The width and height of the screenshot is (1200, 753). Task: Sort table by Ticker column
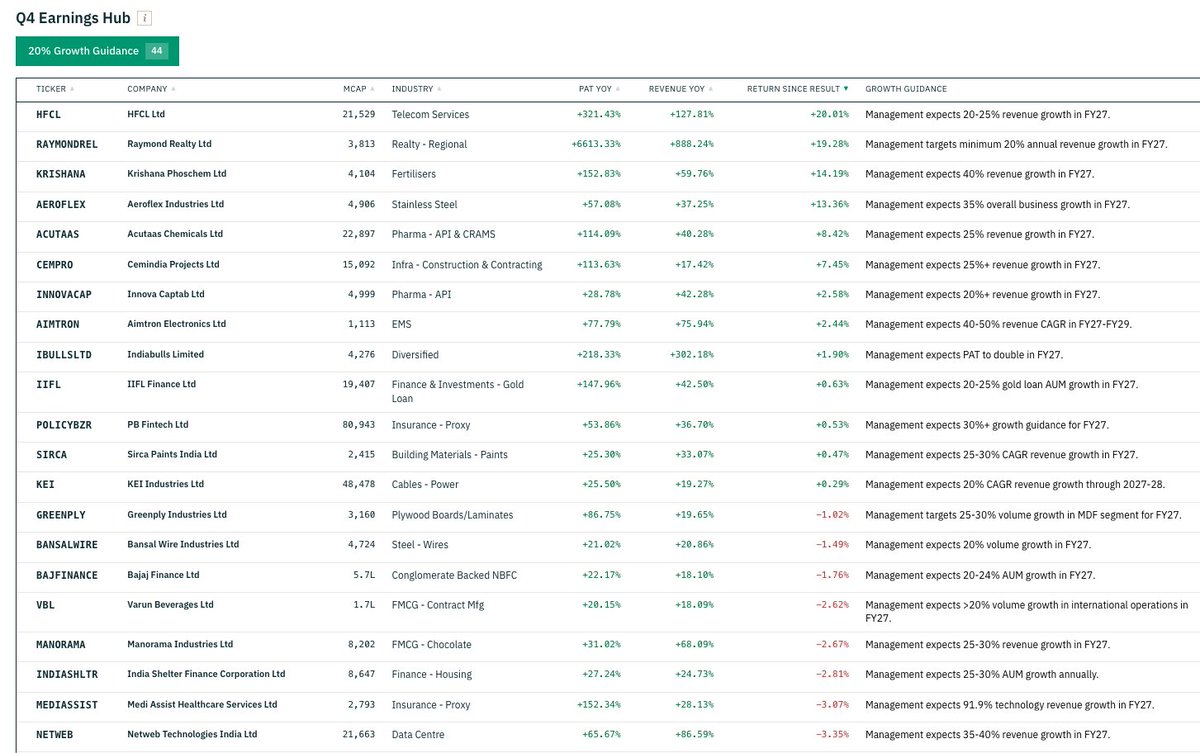(x=55, y=89)
